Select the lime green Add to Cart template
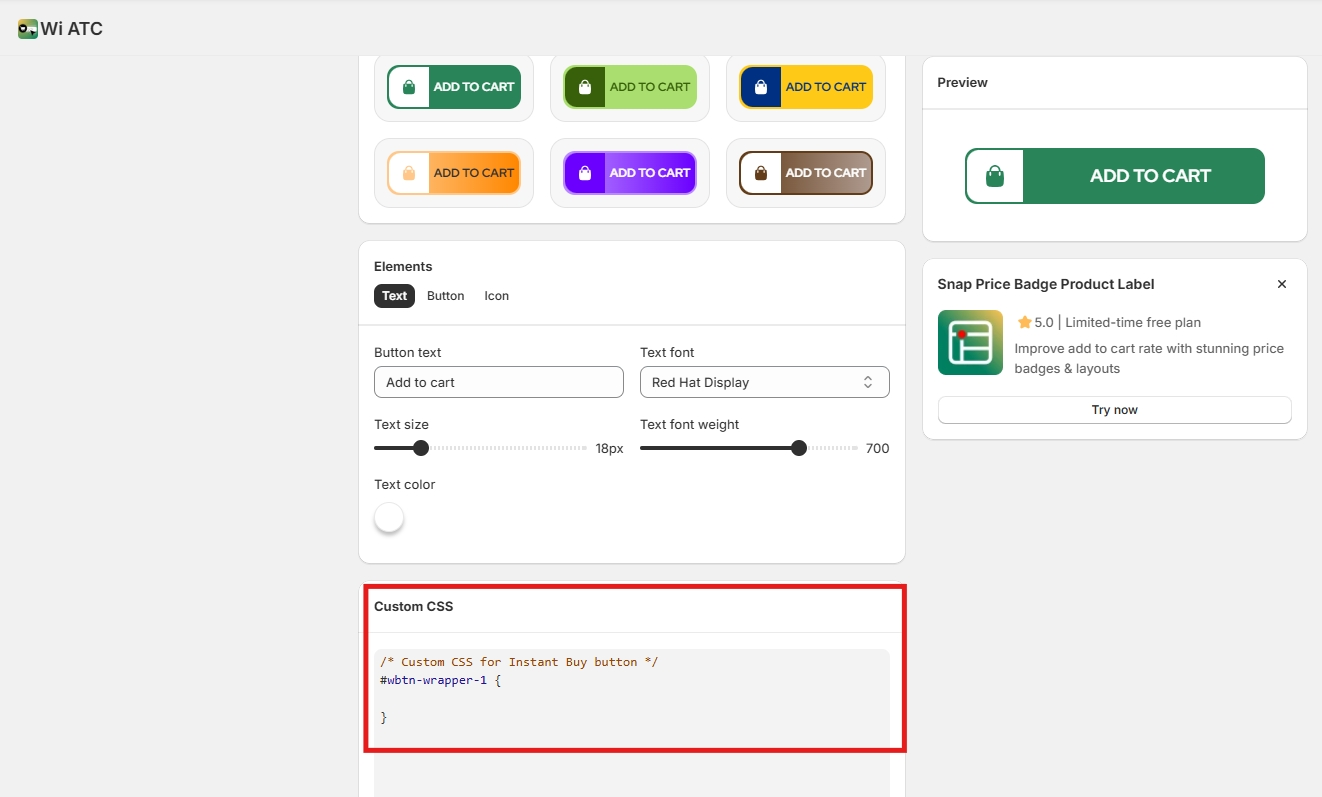 tap(630, 87)
